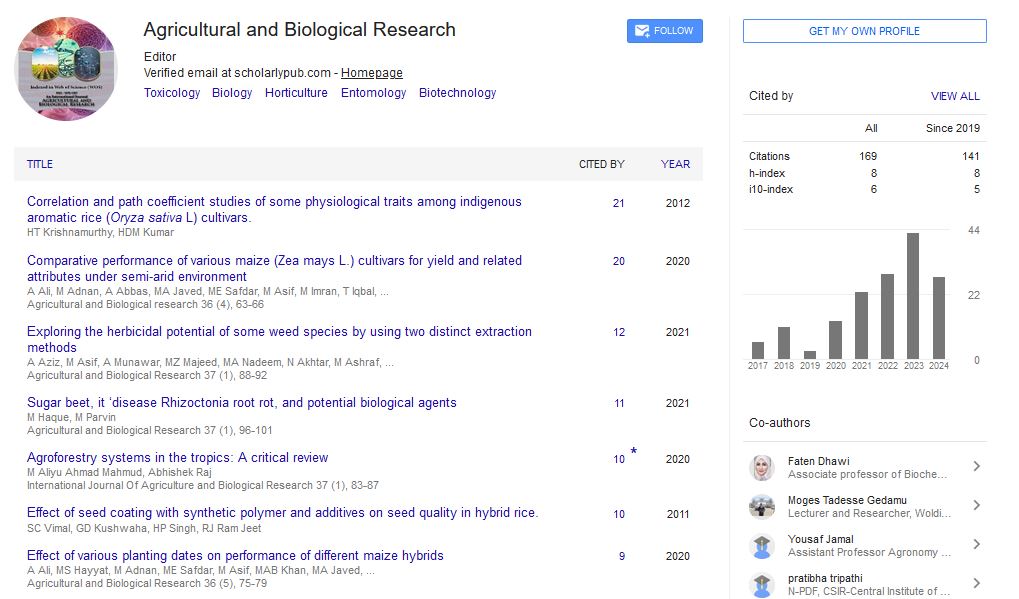View all citations via View All link
The width and height of the screenshot is (1019, 599).
click(955, 96)
